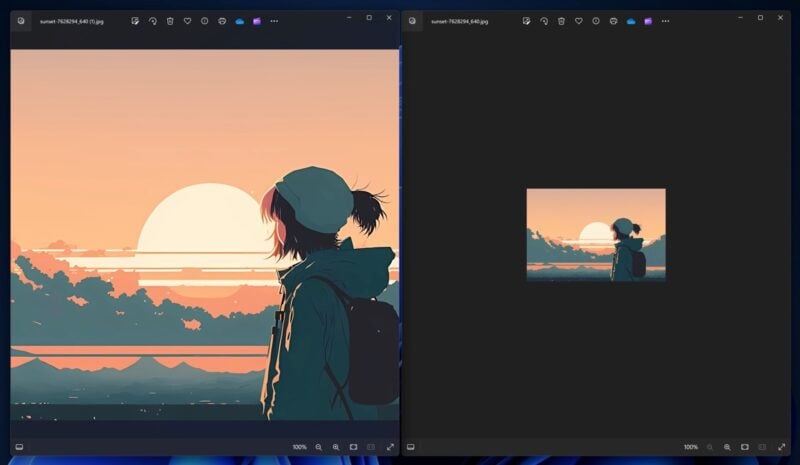Fit image to window in right Photos window
The height and width of the screenshot is (465, 800).
coord(744,447)
